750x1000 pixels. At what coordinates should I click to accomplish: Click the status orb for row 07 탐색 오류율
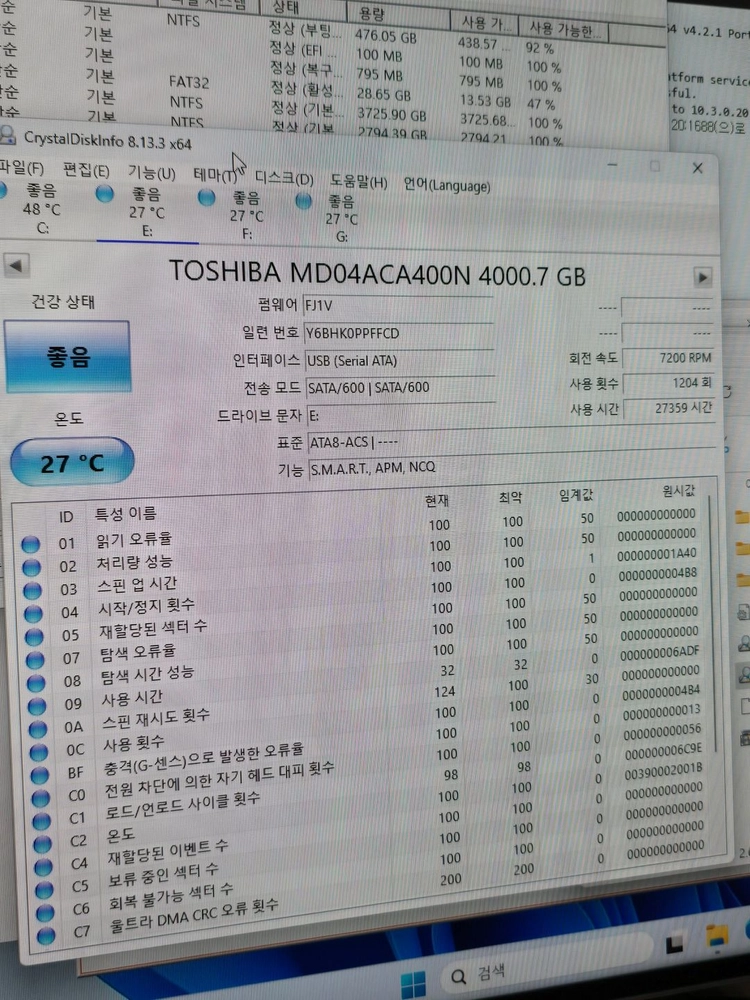[35, 659]
